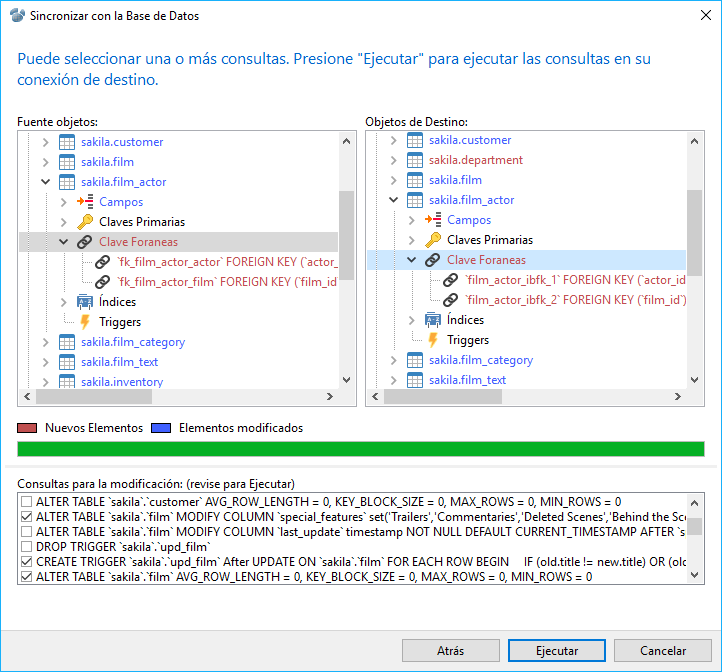This screenshot has height=672, width=722.
Task: Click the Triggers lightning icon in source tree
Action: [85, 322]
